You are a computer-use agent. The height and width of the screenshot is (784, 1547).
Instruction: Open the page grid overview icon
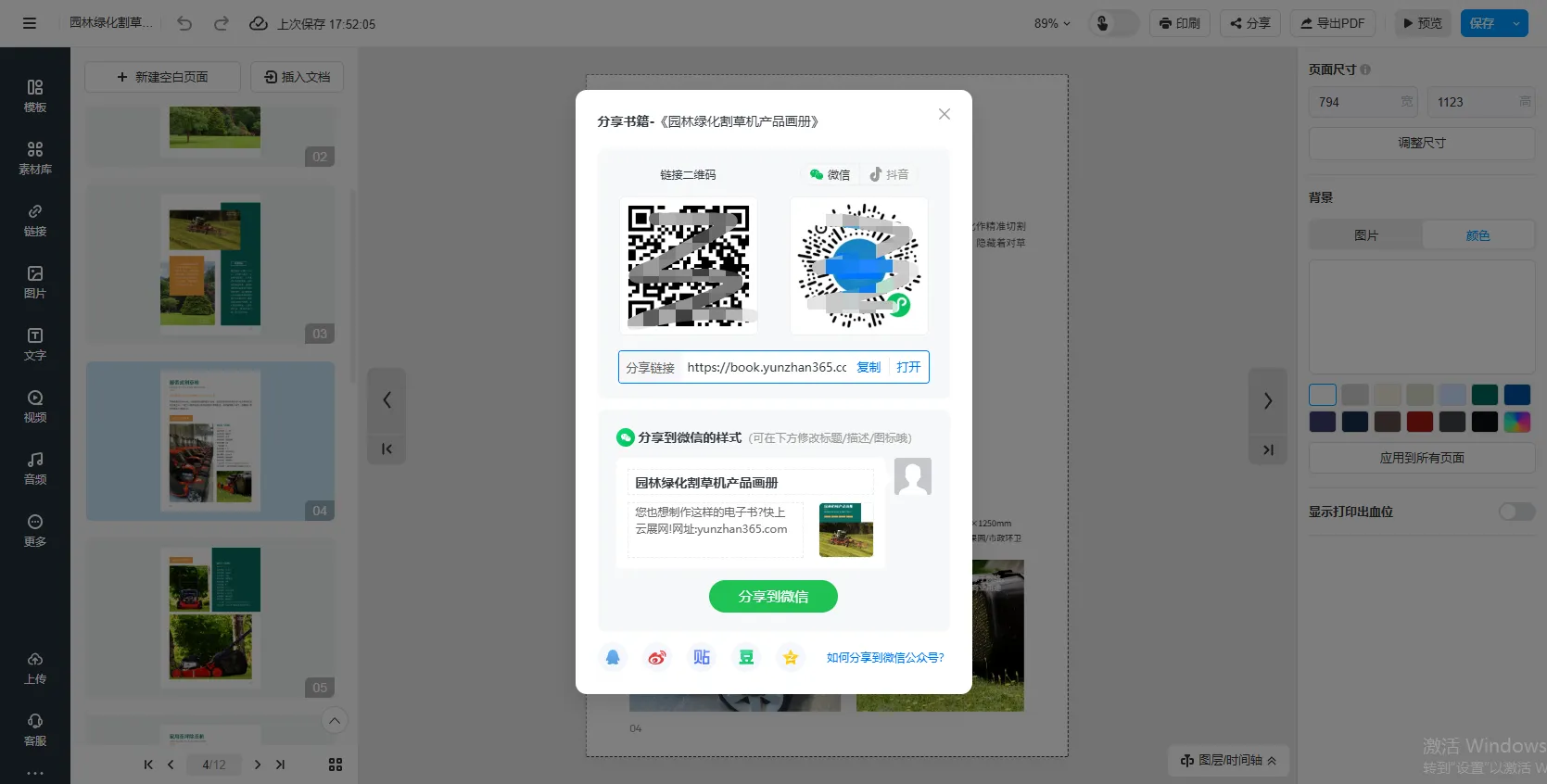(x=336, y=765)
